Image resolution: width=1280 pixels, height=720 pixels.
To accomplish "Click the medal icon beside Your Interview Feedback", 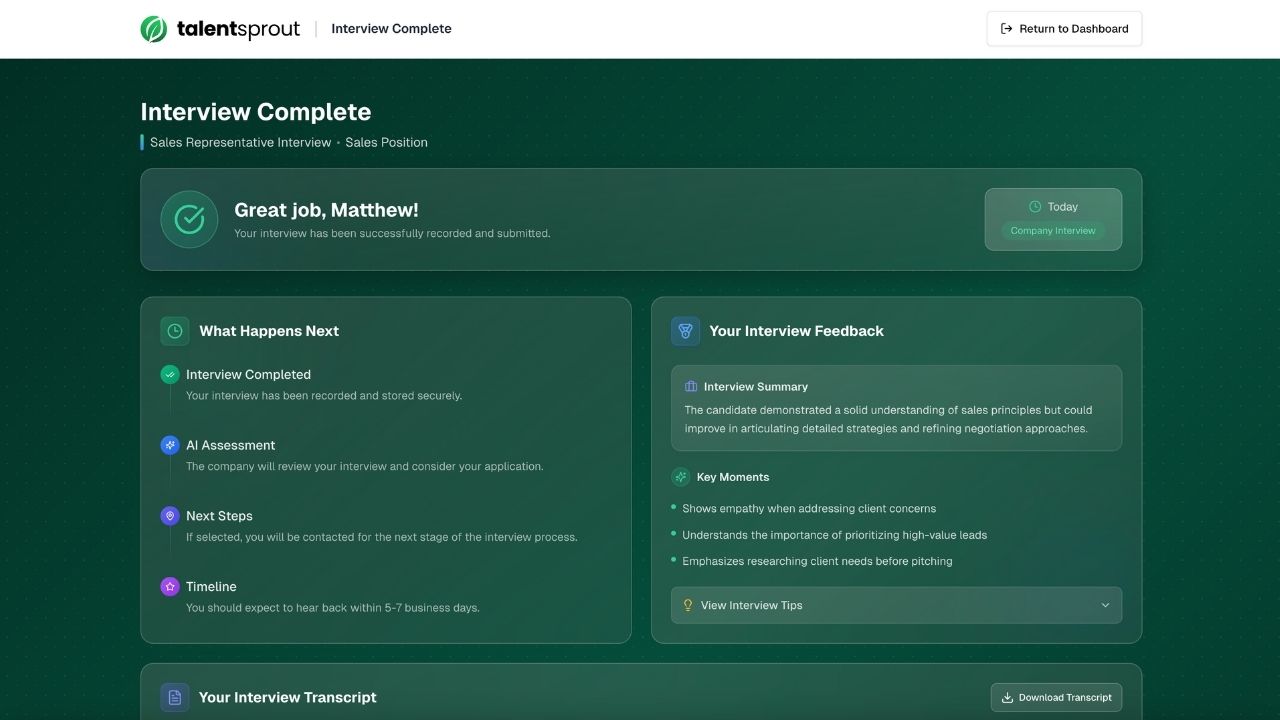I will [x=685, y=331].
